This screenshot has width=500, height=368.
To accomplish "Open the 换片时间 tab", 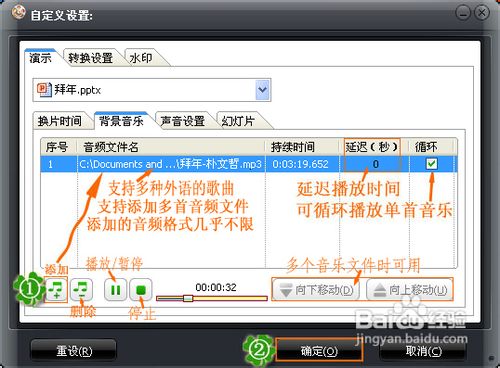I will (59, 121).
